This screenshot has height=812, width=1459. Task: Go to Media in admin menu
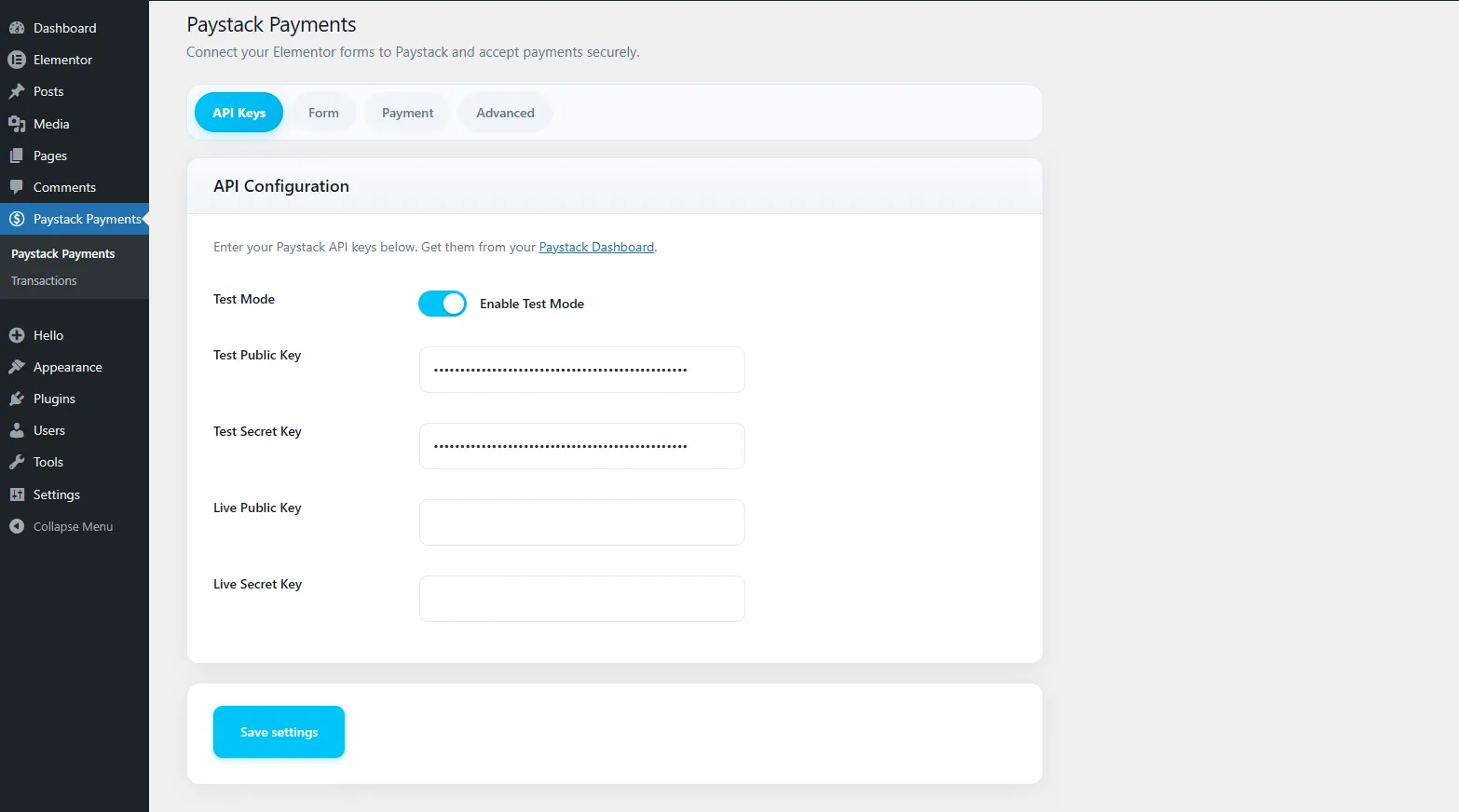[x=75, y=124]
